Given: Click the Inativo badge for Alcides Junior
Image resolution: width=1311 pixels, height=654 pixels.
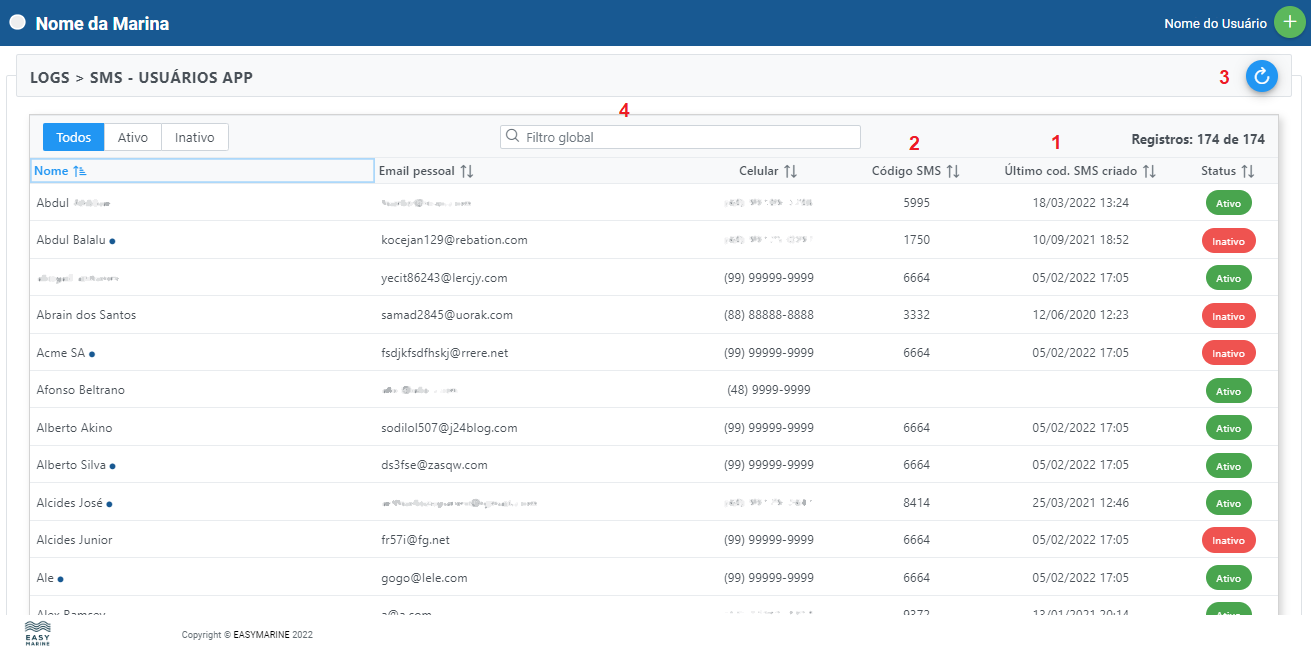Looking at the screenshot, I should (x=1228, y=540).
